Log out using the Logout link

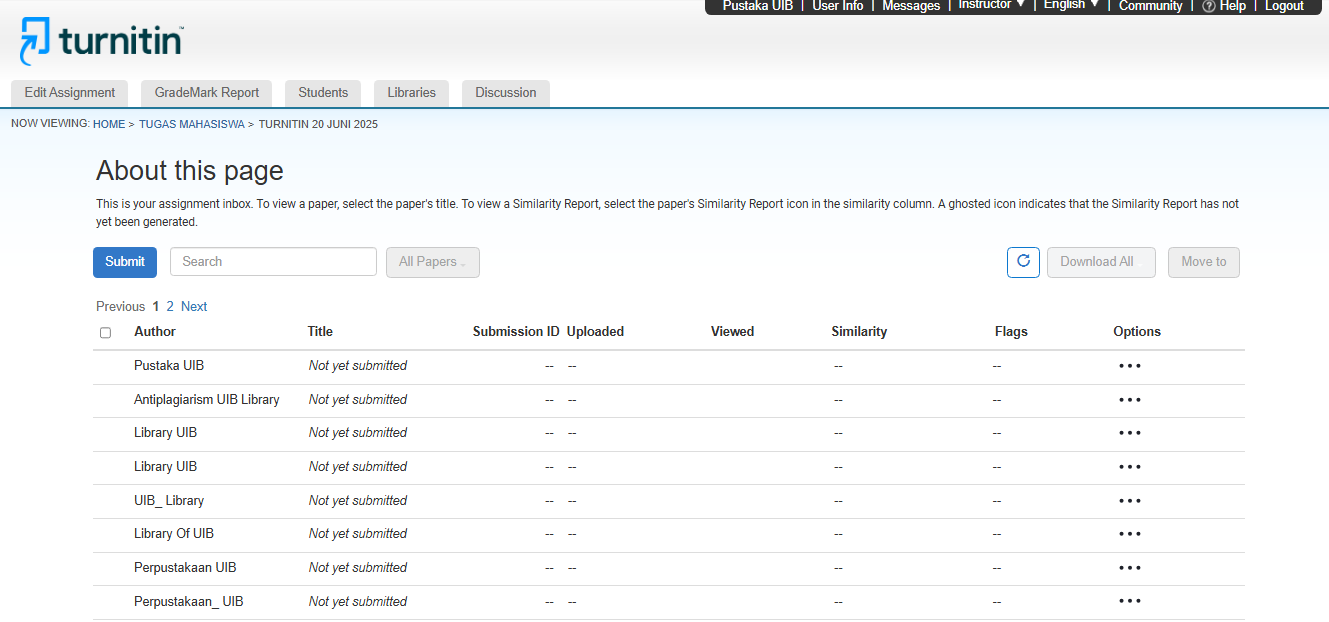[x=1285, y=6]
